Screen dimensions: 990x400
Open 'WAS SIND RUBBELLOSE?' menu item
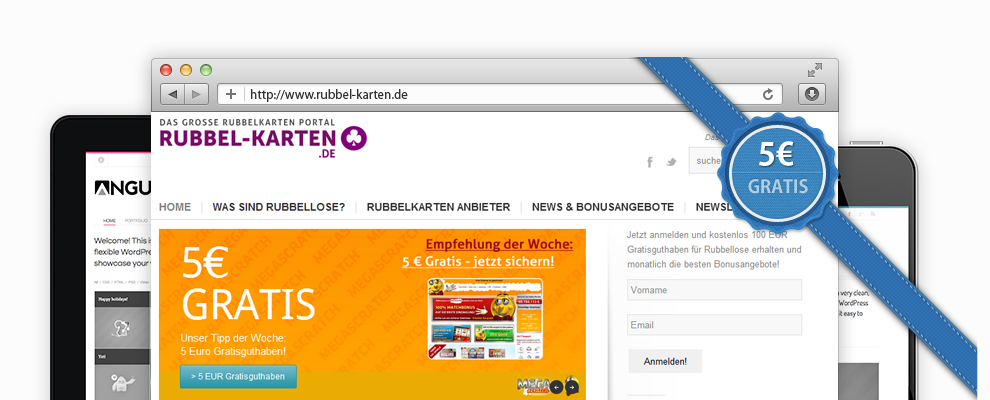[279, 207]
